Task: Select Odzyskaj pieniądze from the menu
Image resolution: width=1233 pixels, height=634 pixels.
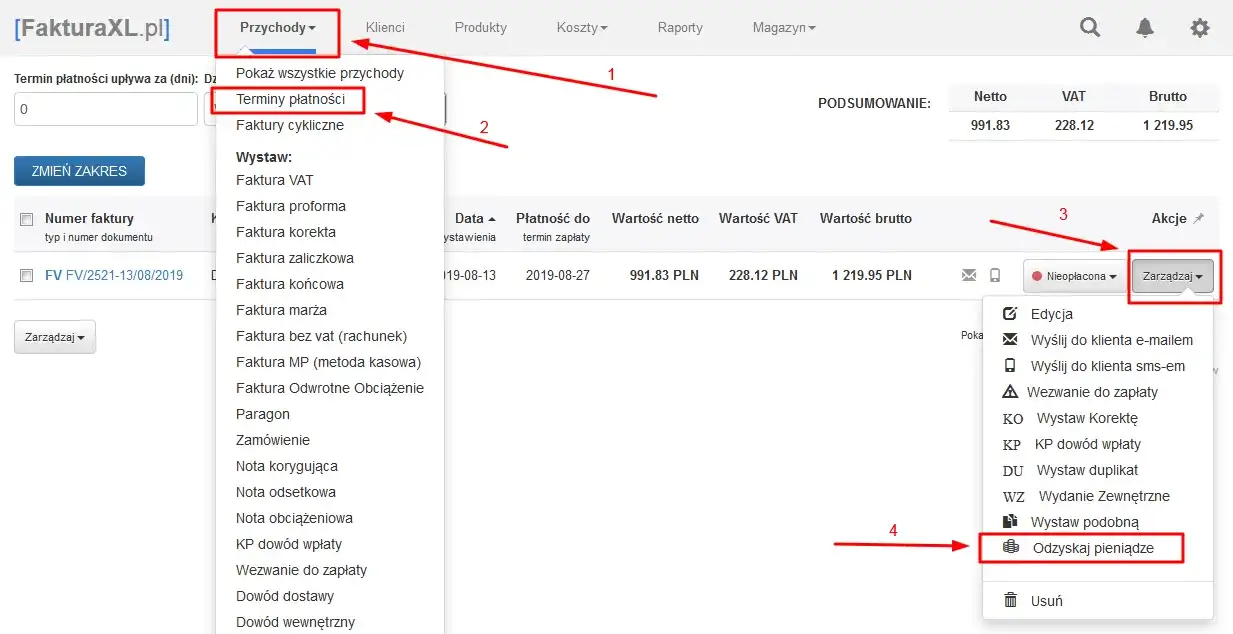Action: [1092, 548]
